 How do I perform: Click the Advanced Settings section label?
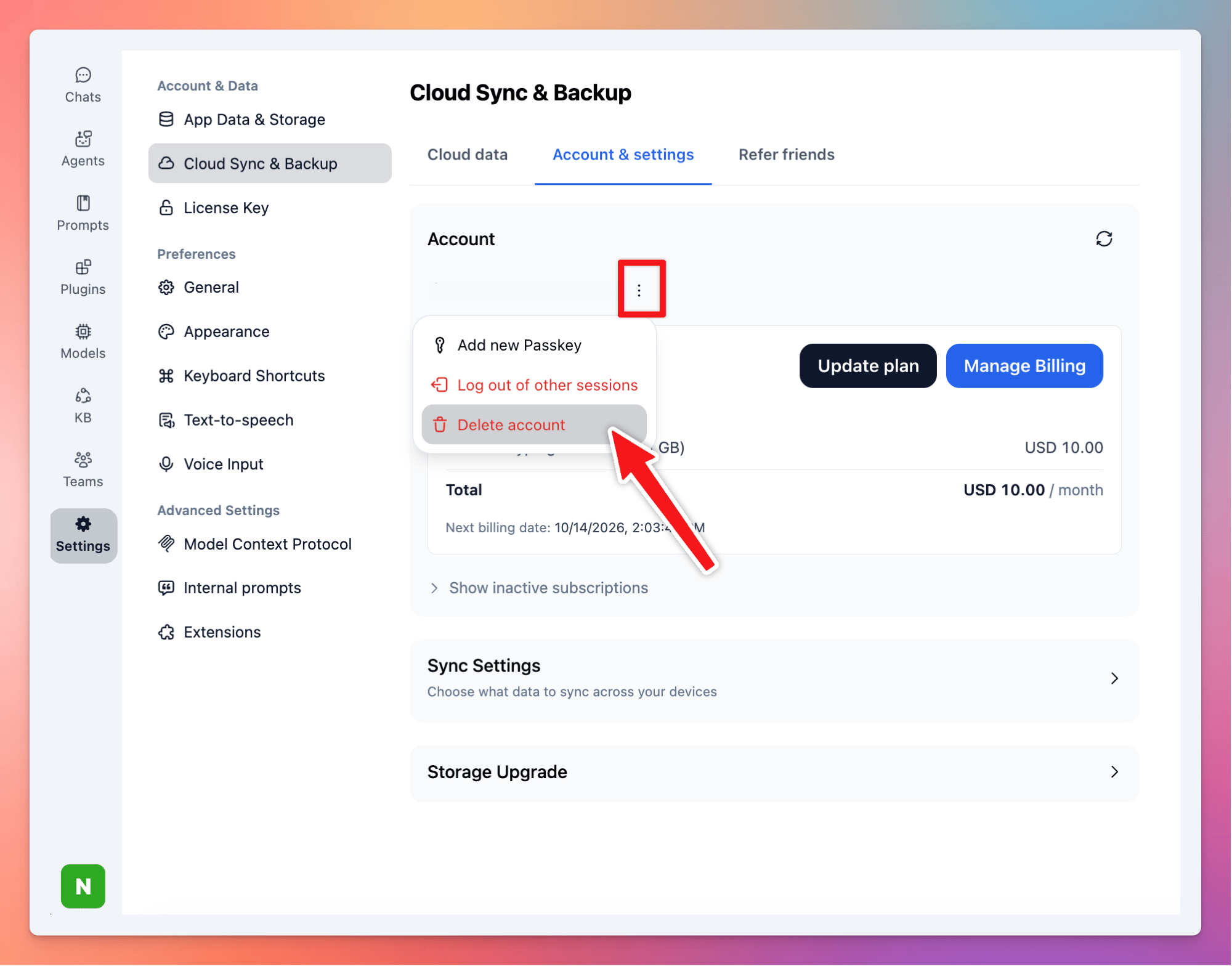pos(219,510)
